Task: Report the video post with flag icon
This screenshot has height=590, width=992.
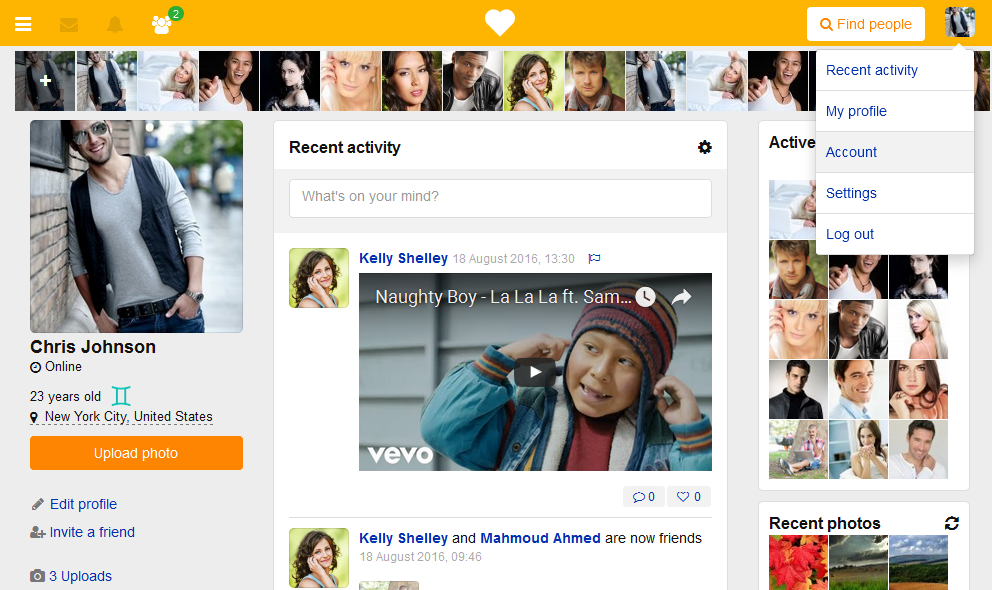Action: pyautogui.click(x=594, y=258)
